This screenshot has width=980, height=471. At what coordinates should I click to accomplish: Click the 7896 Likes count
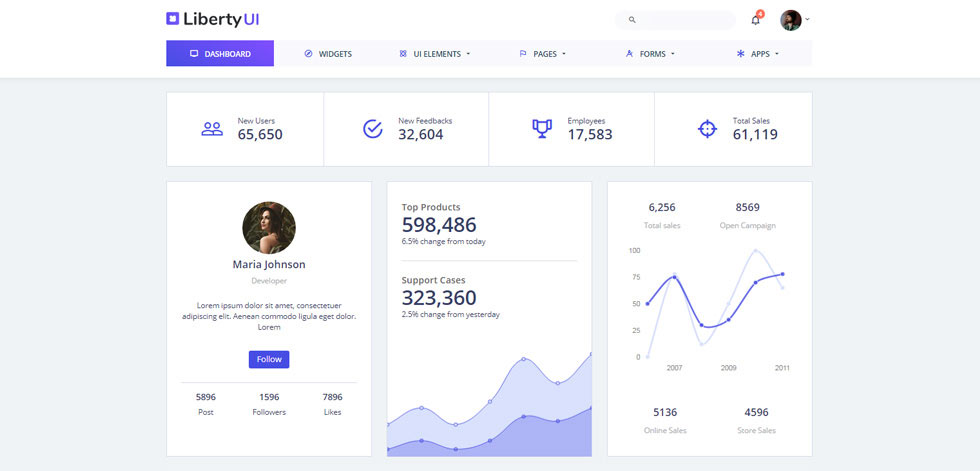click(332, 397)
